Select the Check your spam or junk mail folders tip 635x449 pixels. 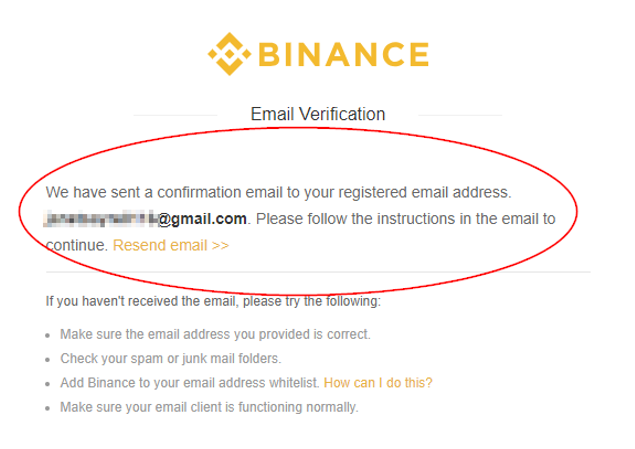pos(170,359)
